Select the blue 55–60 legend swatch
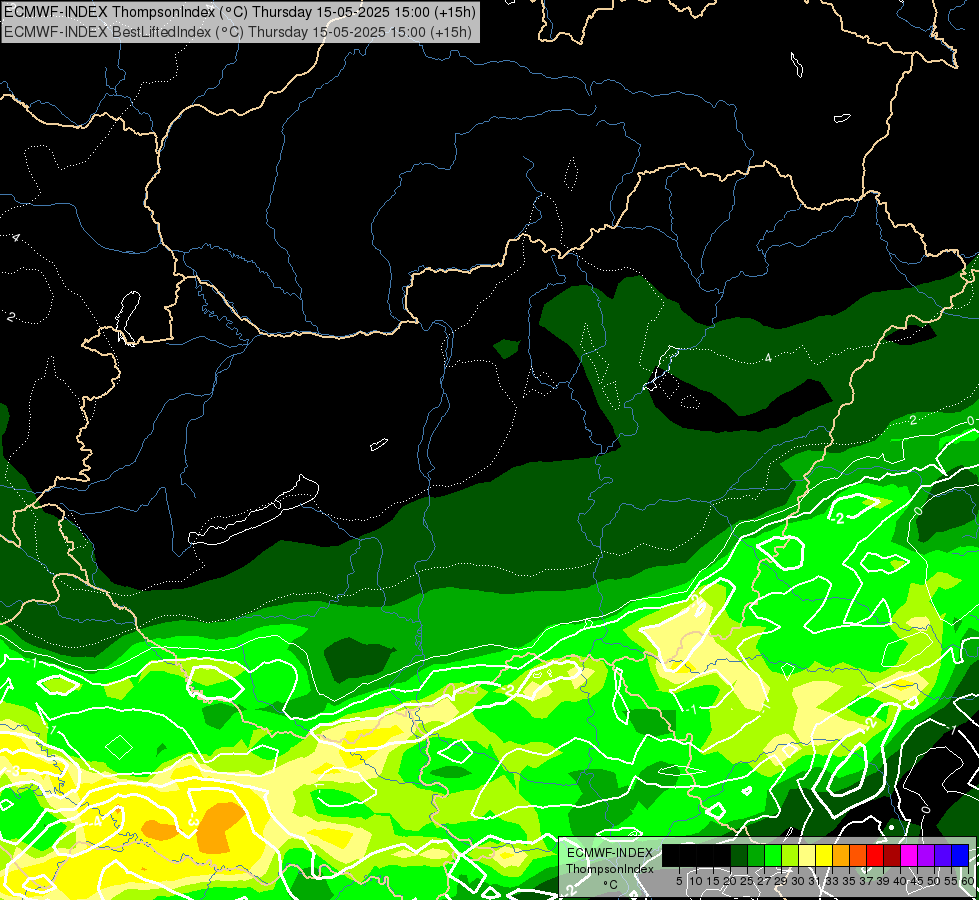This screenshot has height=900, width=979. 960,855
